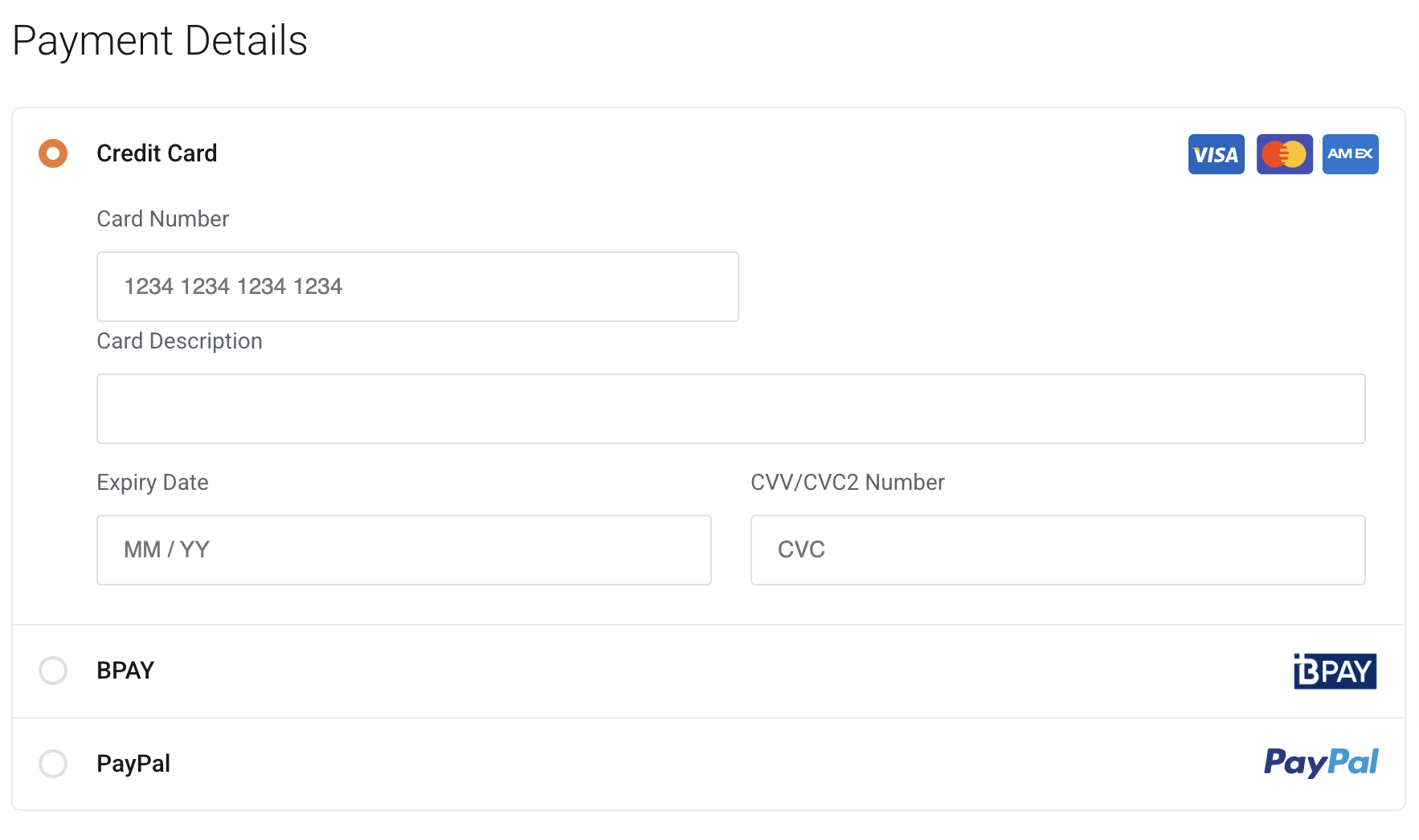Choose the PayPal payment label
Screen dimensions: 1419x840
click(x=133, y=764)
